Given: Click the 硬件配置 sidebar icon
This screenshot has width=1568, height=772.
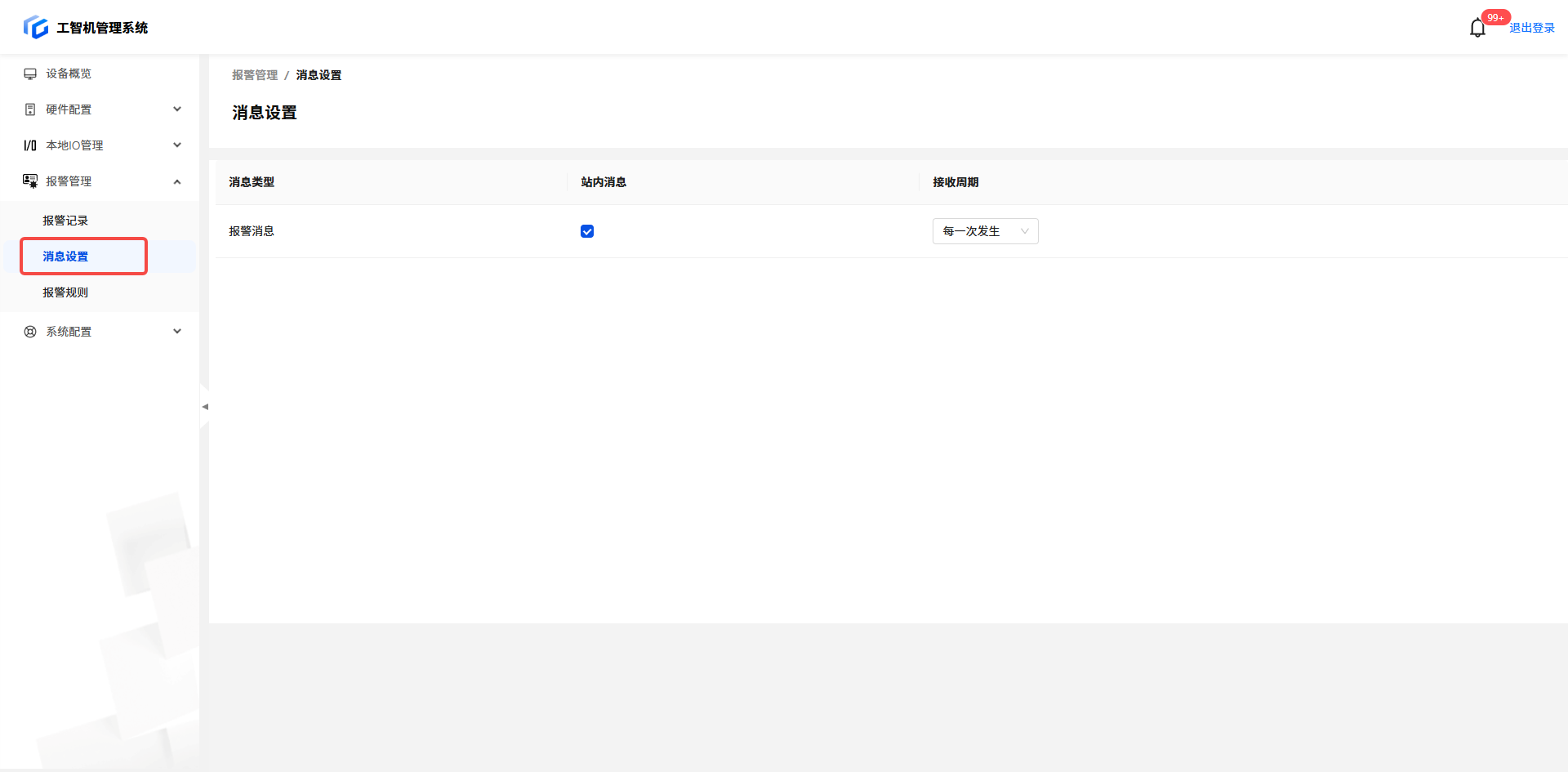Looking at the screenshot, I should coord(30,109).
